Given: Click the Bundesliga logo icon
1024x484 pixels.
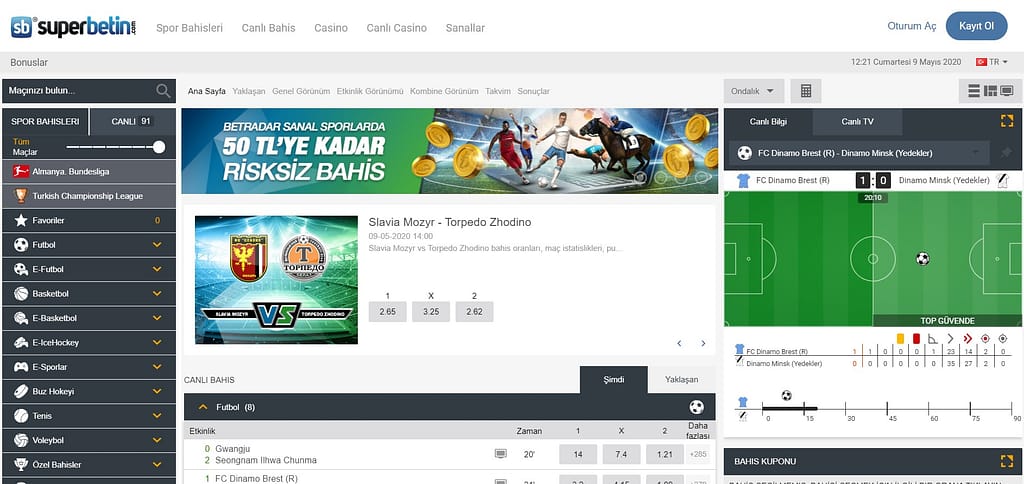Looking at the screenshot, I should tap(20, 172).
